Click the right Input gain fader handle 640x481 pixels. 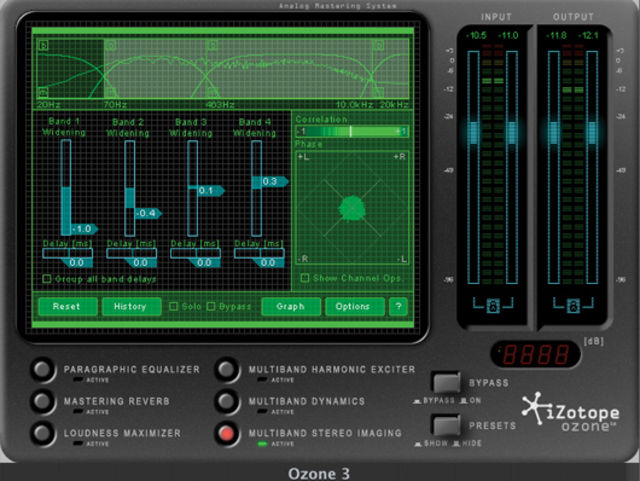pyautogui.click(x=512, y=132)
